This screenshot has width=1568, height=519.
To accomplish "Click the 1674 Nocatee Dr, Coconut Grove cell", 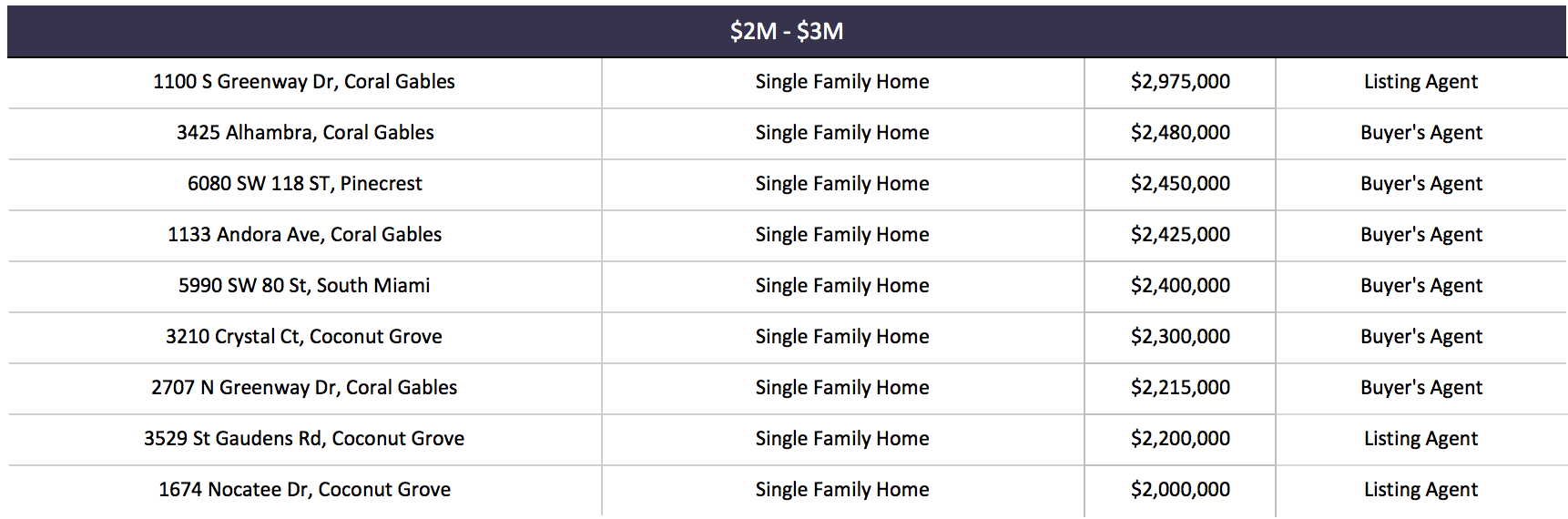I will (305, 490).
